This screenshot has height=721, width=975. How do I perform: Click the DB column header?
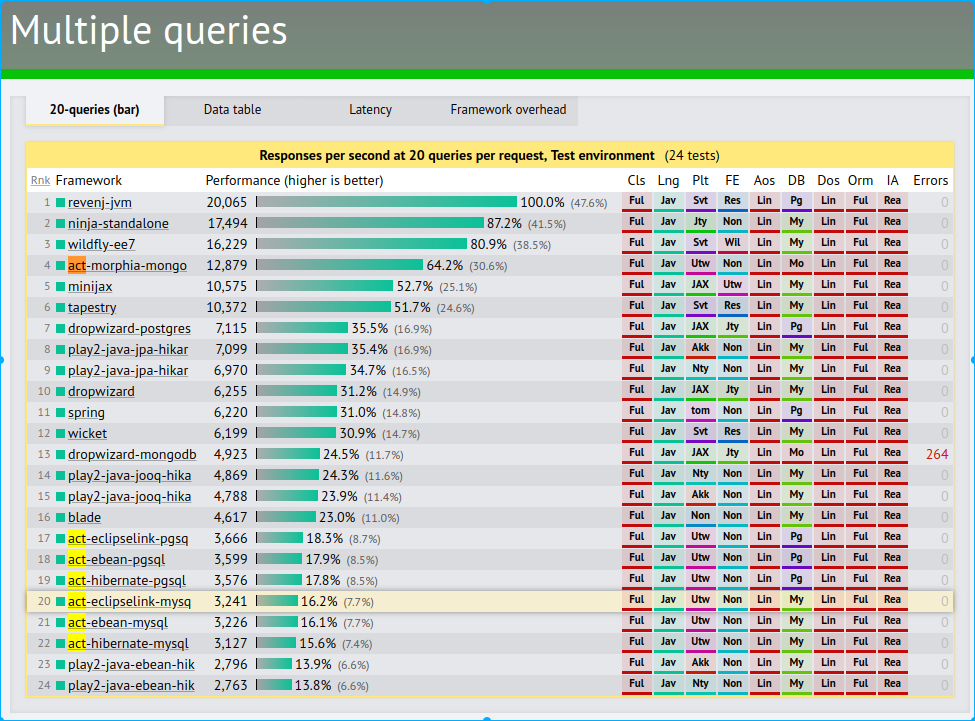[x=797, y=181]
